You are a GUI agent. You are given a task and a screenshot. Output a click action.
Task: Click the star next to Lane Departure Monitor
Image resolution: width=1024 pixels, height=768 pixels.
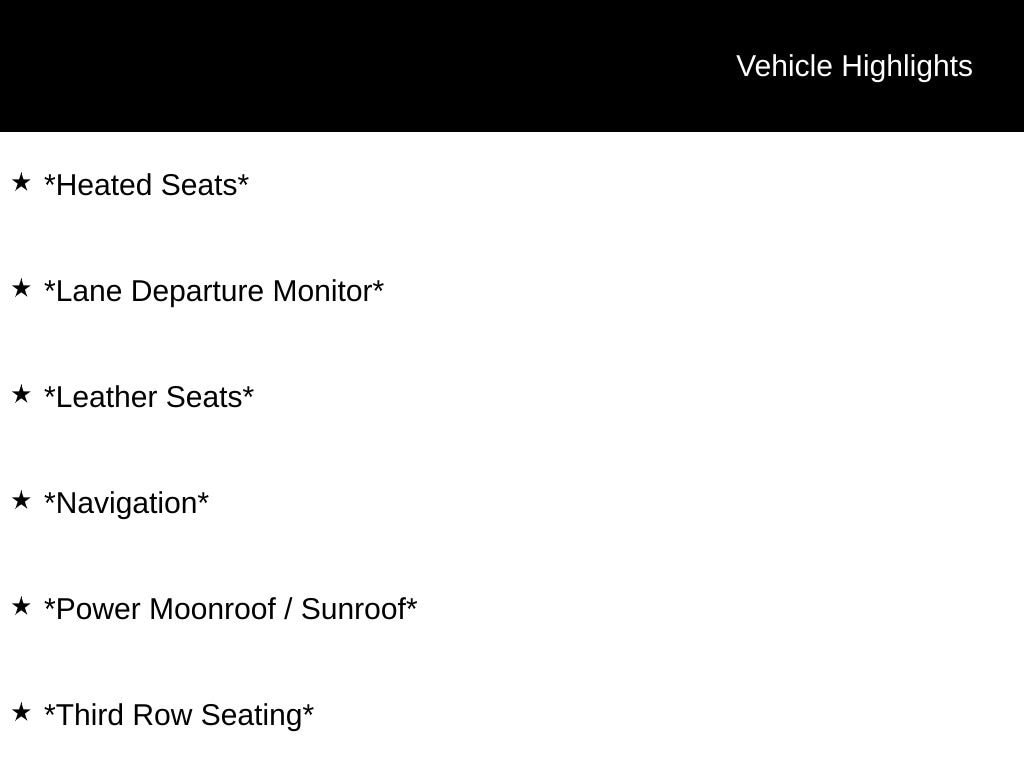(21, 288)
